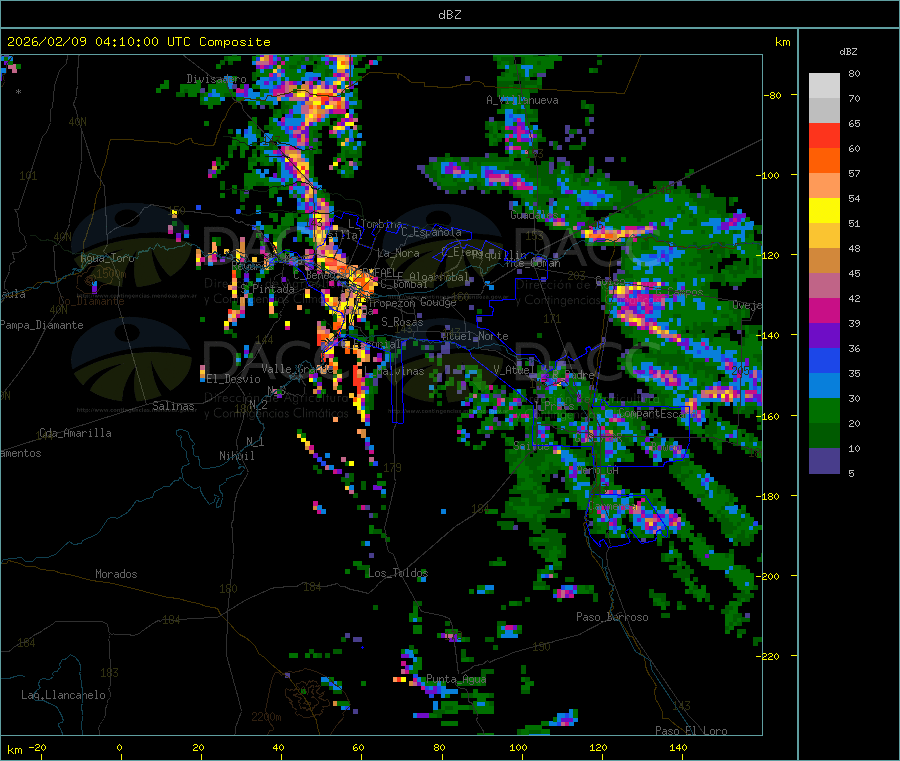The width and height of the screenshot is (900, 761).
Task: Click the '-140' tick on the vertical km axis
Action: [768, 336]
